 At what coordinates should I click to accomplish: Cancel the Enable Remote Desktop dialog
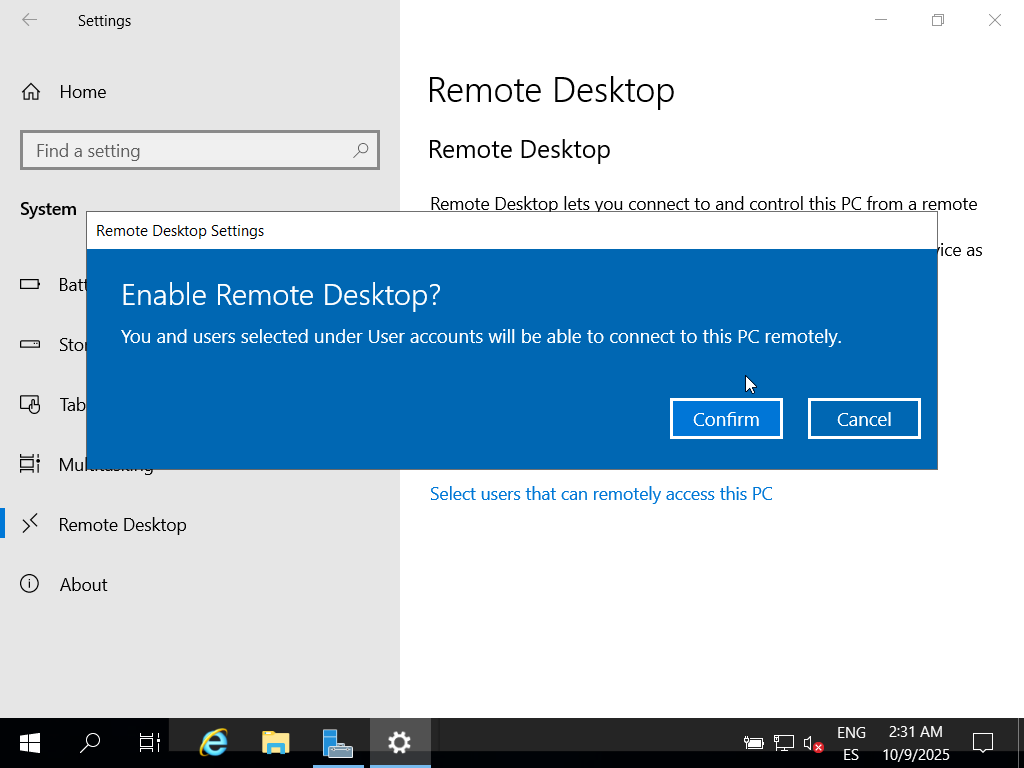point(864,419)
